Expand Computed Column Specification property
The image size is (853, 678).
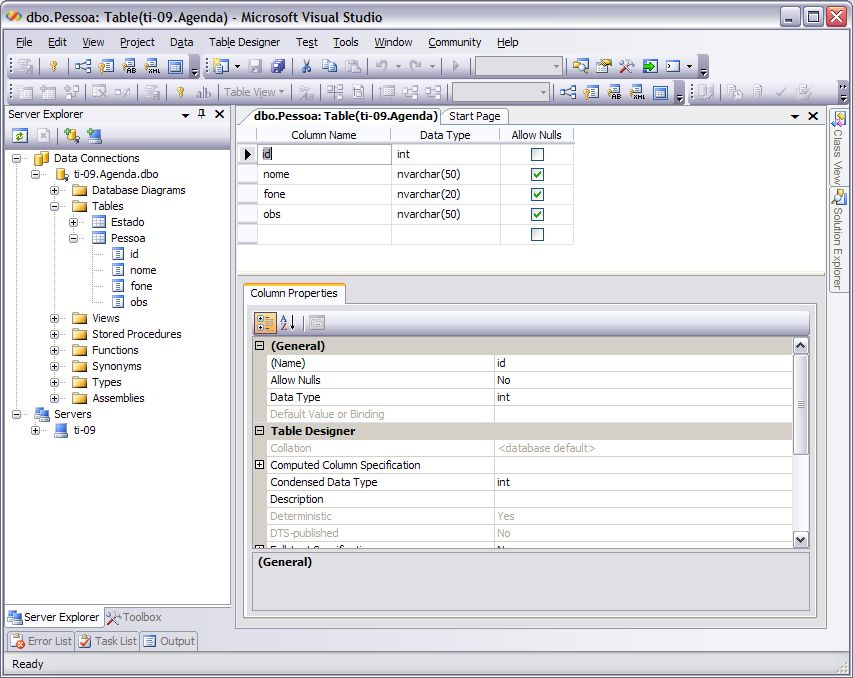coord(260,465)
